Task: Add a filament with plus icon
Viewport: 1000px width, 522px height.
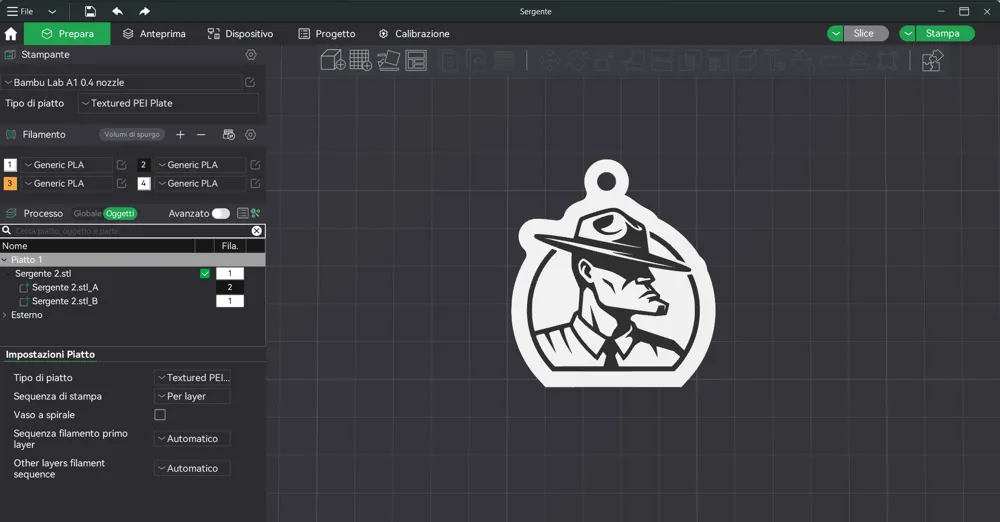Action: coord(180,135)
